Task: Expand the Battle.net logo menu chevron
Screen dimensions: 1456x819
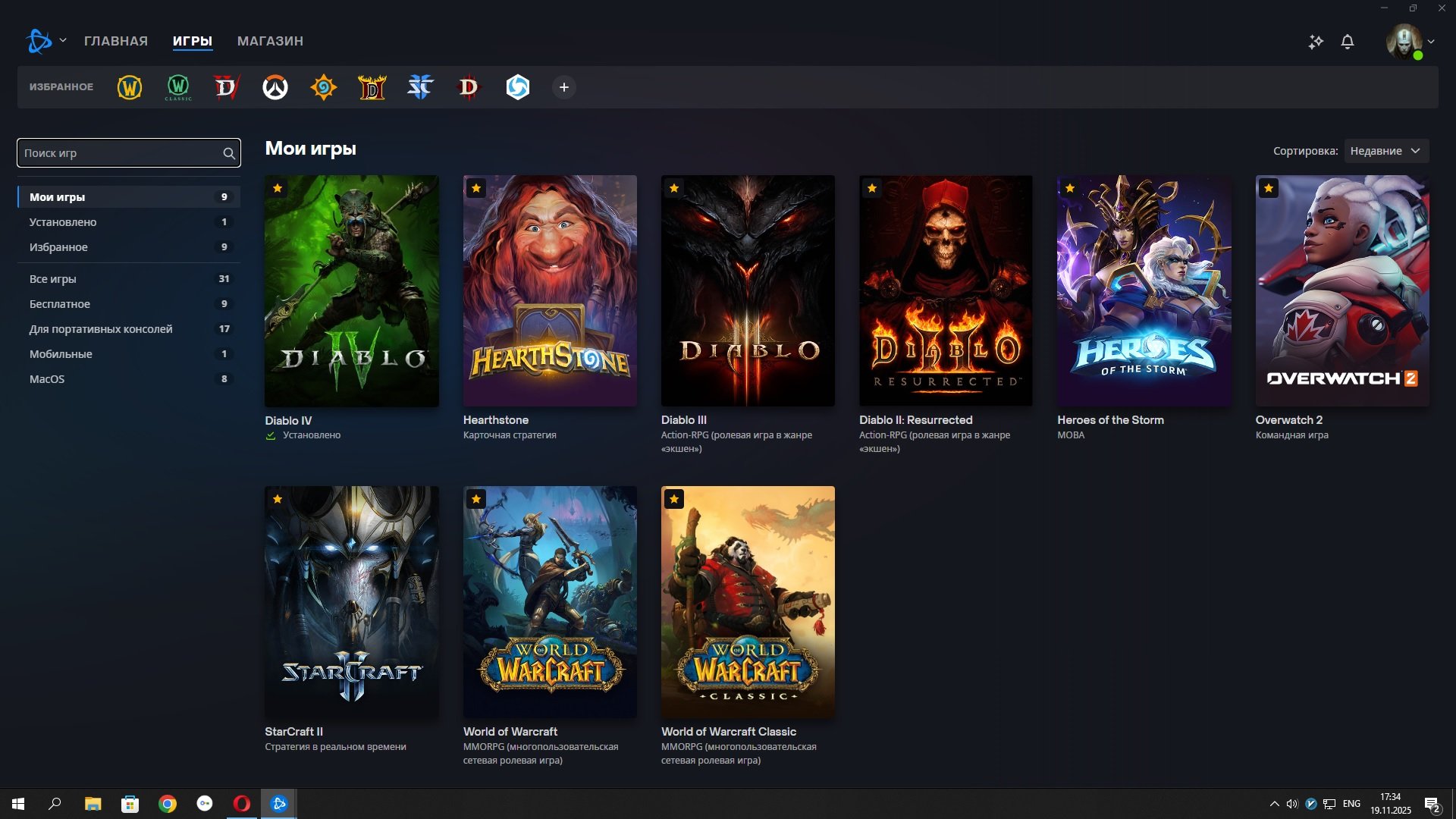Action: [x=63, y=40]
